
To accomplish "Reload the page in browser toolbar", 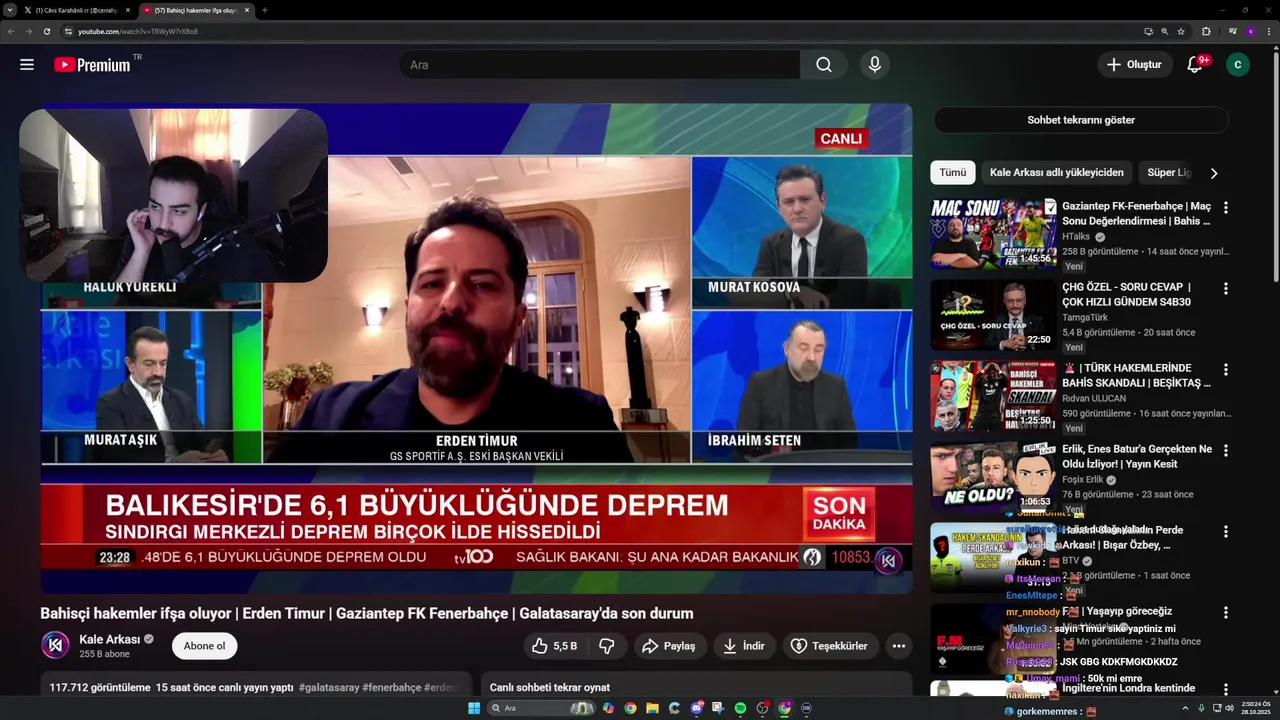I will pyautogui.click(x=46, y=31).
